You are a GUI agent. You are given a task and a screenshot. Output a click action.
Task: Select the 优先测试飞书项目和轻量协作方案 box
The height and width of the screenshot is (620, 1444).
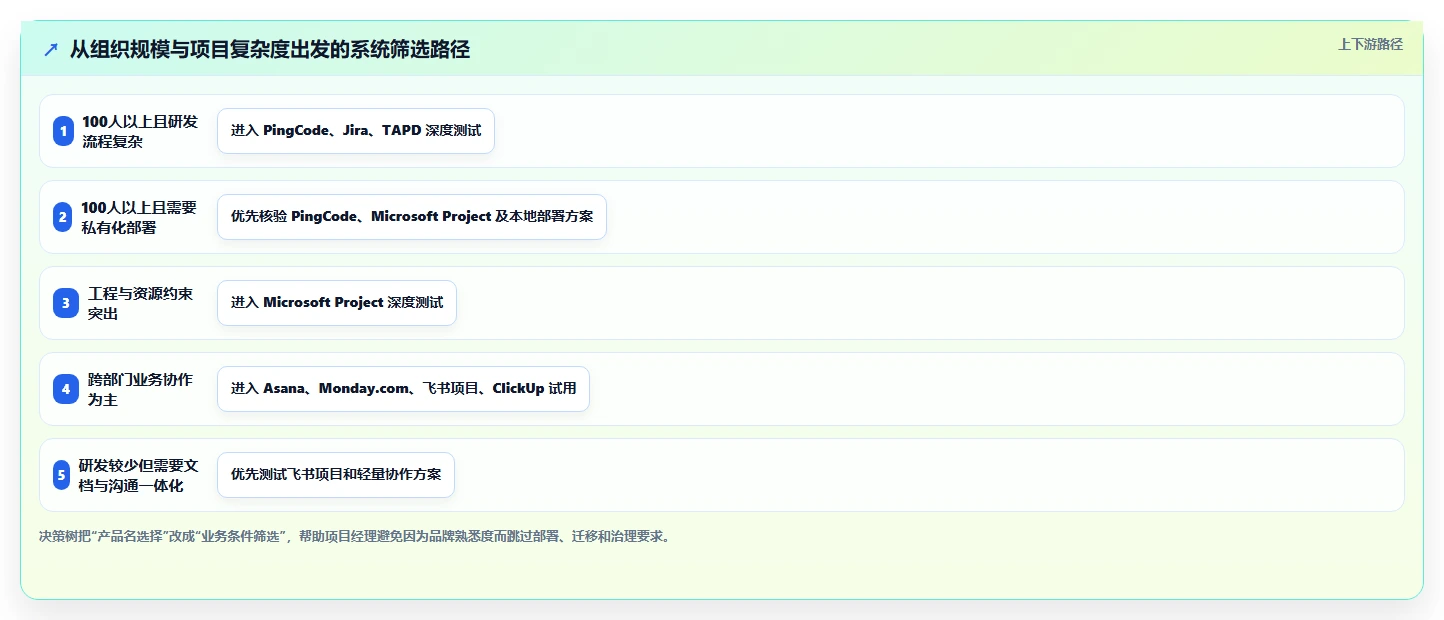click(336, 475)
